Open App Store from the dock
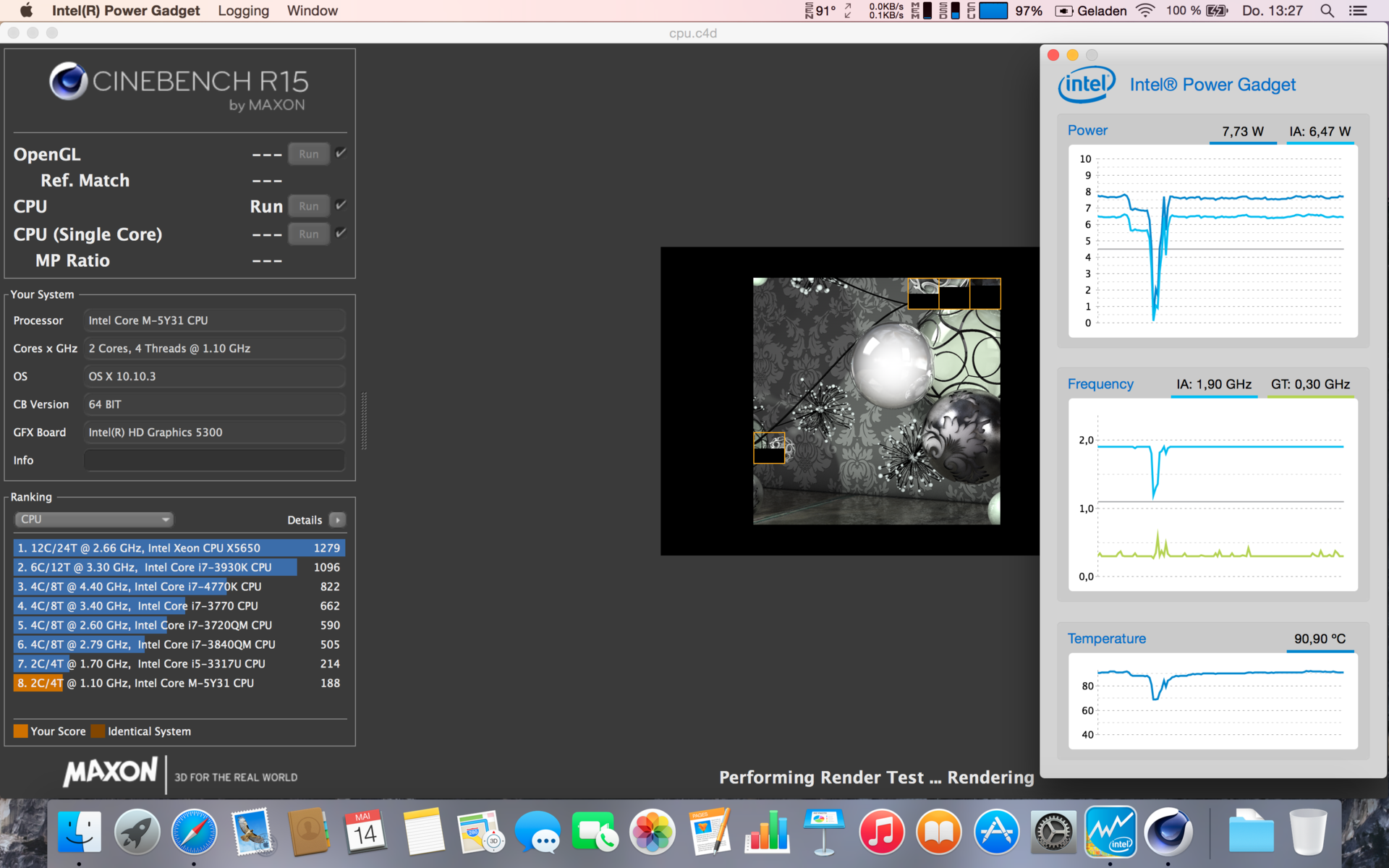The image size is (1389, 868). click(x=996, y=832)
